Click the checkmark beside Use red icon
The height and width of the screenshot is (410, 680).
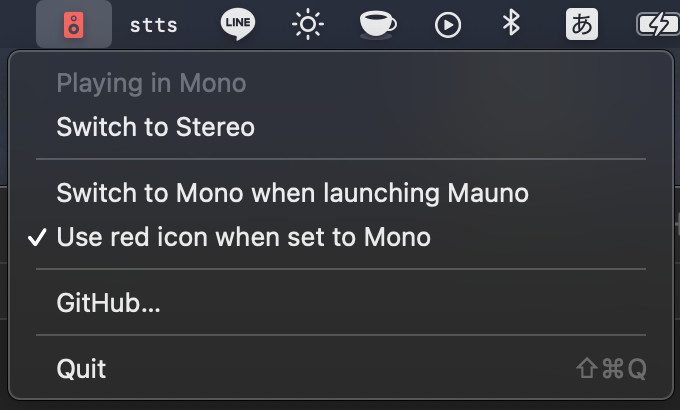click(x=37, y=237)
